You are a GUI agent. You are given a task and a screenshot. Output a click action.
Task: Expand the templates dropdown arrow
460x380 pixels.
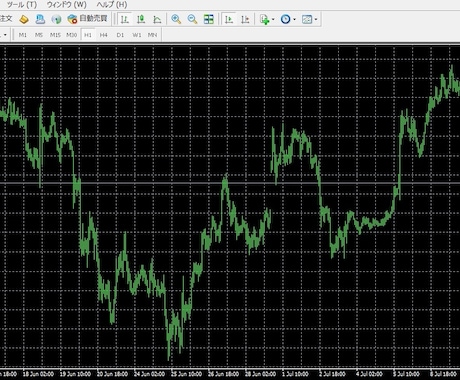316,19
